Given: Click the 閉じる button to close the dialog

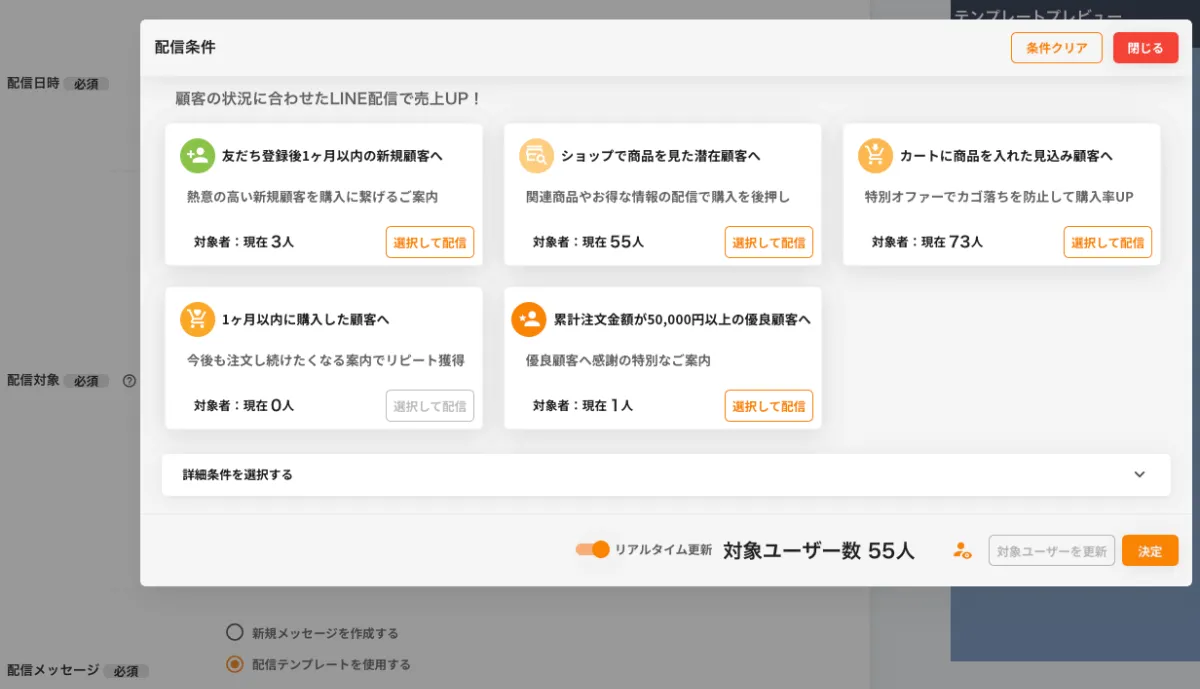Looking at the screenshot, I should point(1145,47).
